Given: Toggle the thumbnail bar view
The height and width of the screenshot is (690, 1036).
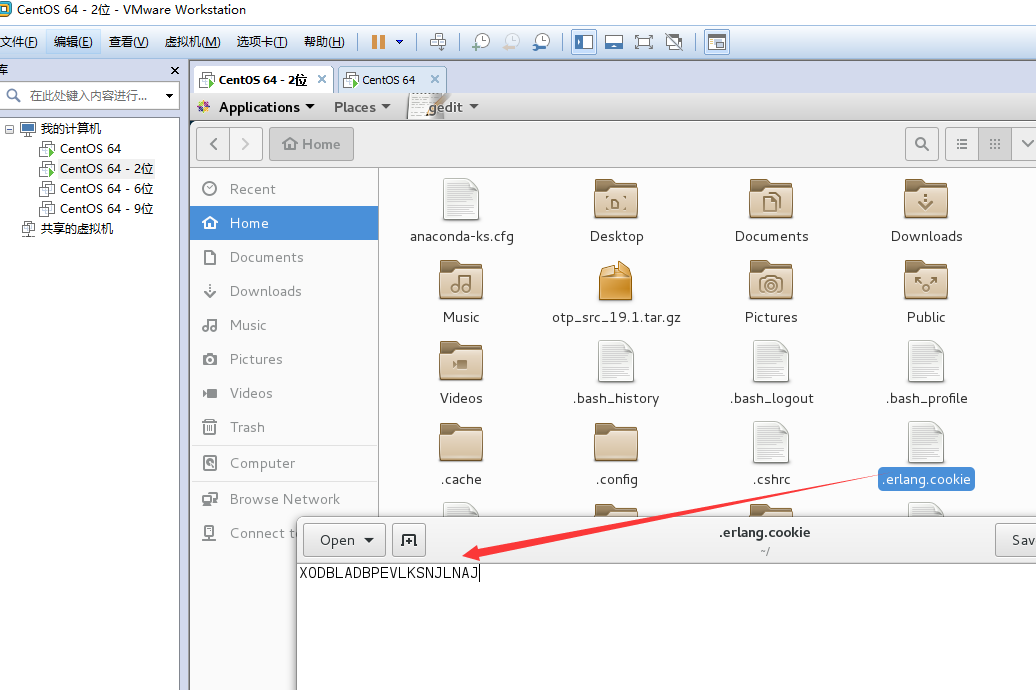Looking at the screenshot, I should (x=614, y=42).
